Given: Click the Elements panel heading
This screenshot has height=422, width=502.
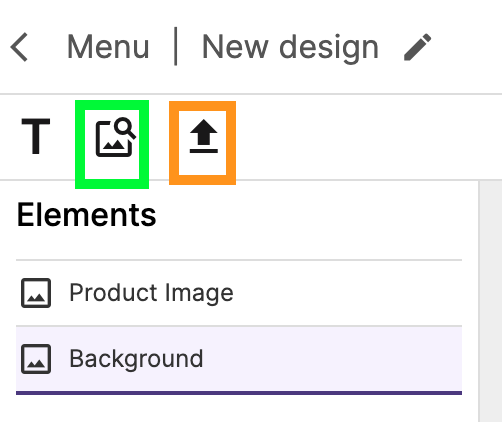Looking at the screenshot, I should (86, 215).
